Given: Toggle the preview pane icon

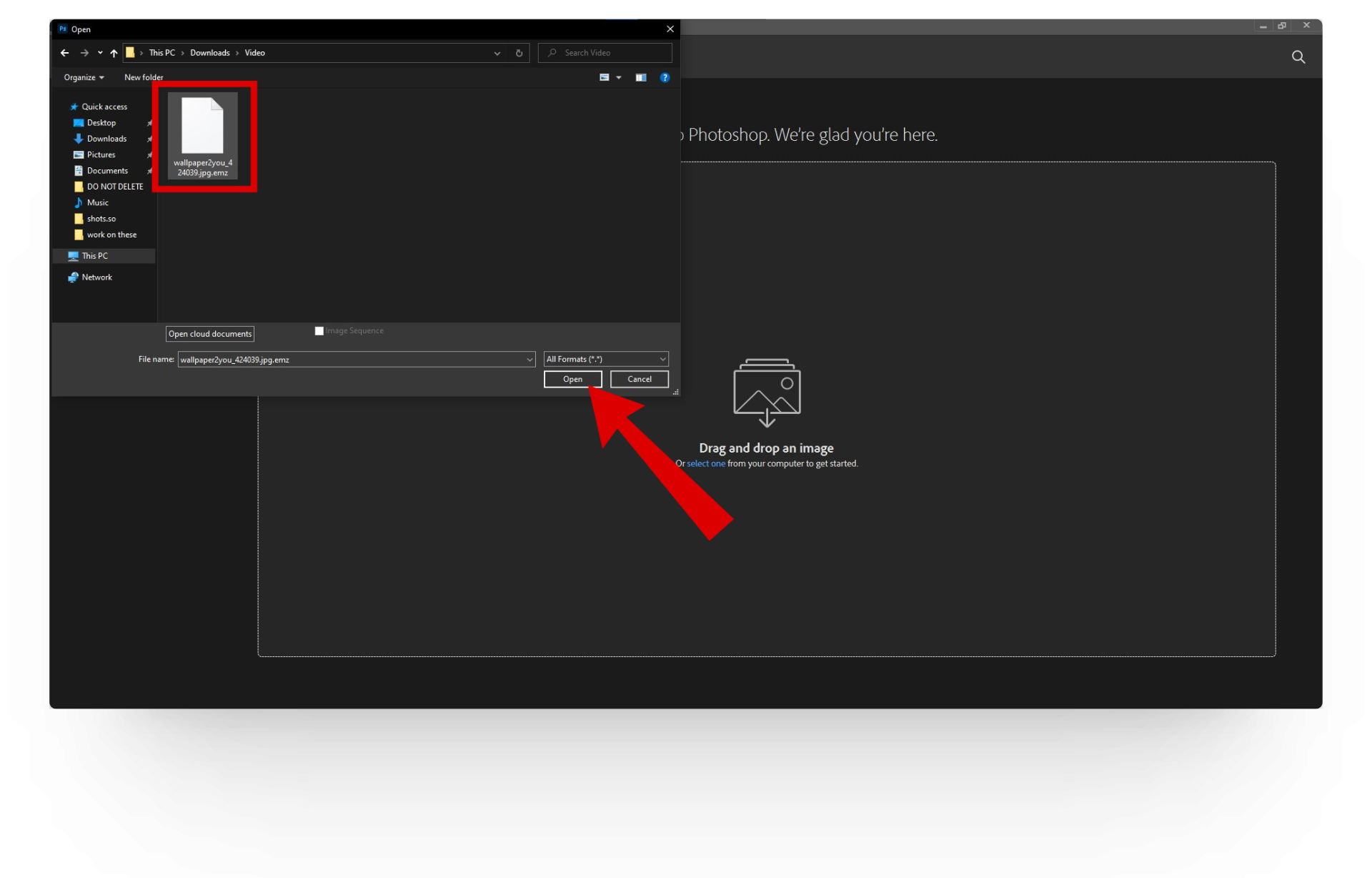Looking at the screenshot, I should pos(641,77).
